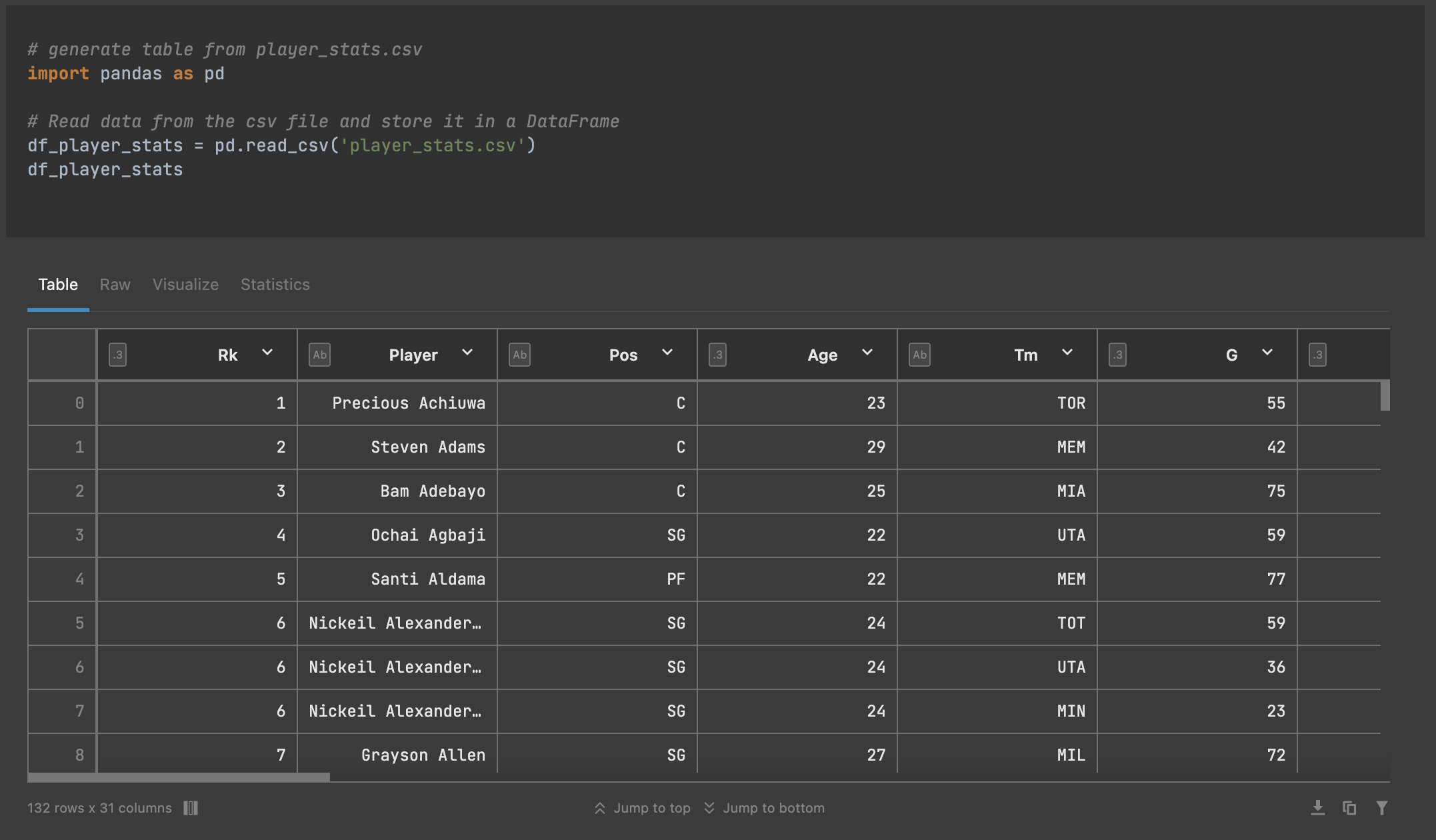The height and width of the screenshot is (840, 1436).
Task: Switch to the Visualize tab
Action: [185, 285]
